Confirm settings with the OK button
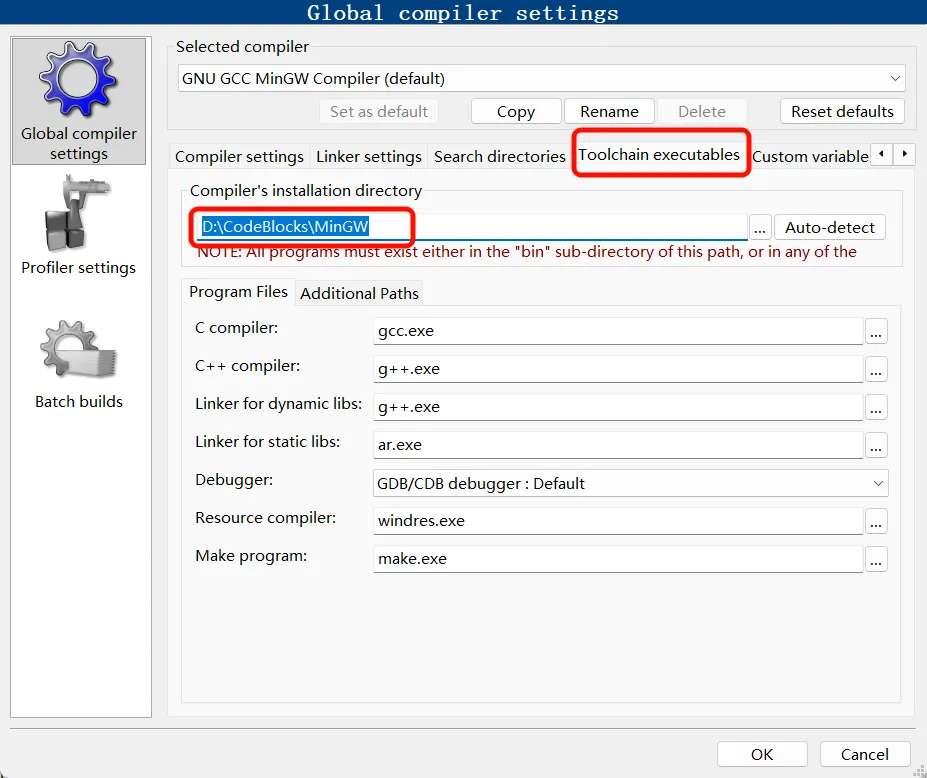The image size is (927, 778). click(762, 754)
